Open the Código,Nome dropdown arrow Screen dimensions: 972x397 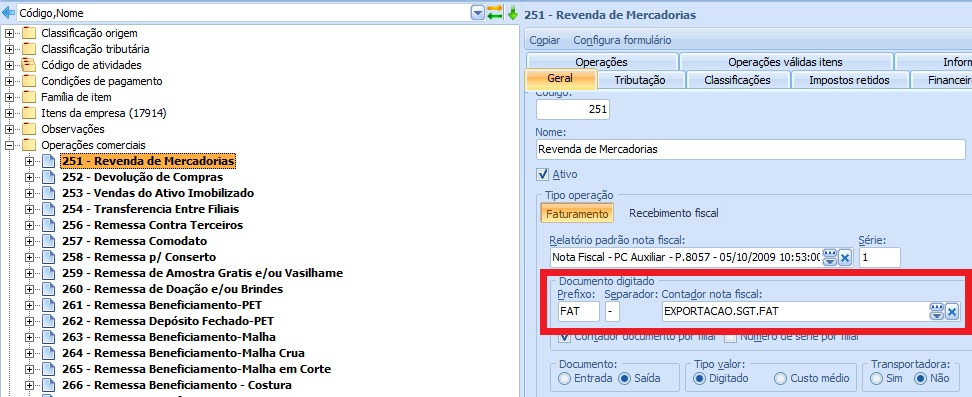477,12
